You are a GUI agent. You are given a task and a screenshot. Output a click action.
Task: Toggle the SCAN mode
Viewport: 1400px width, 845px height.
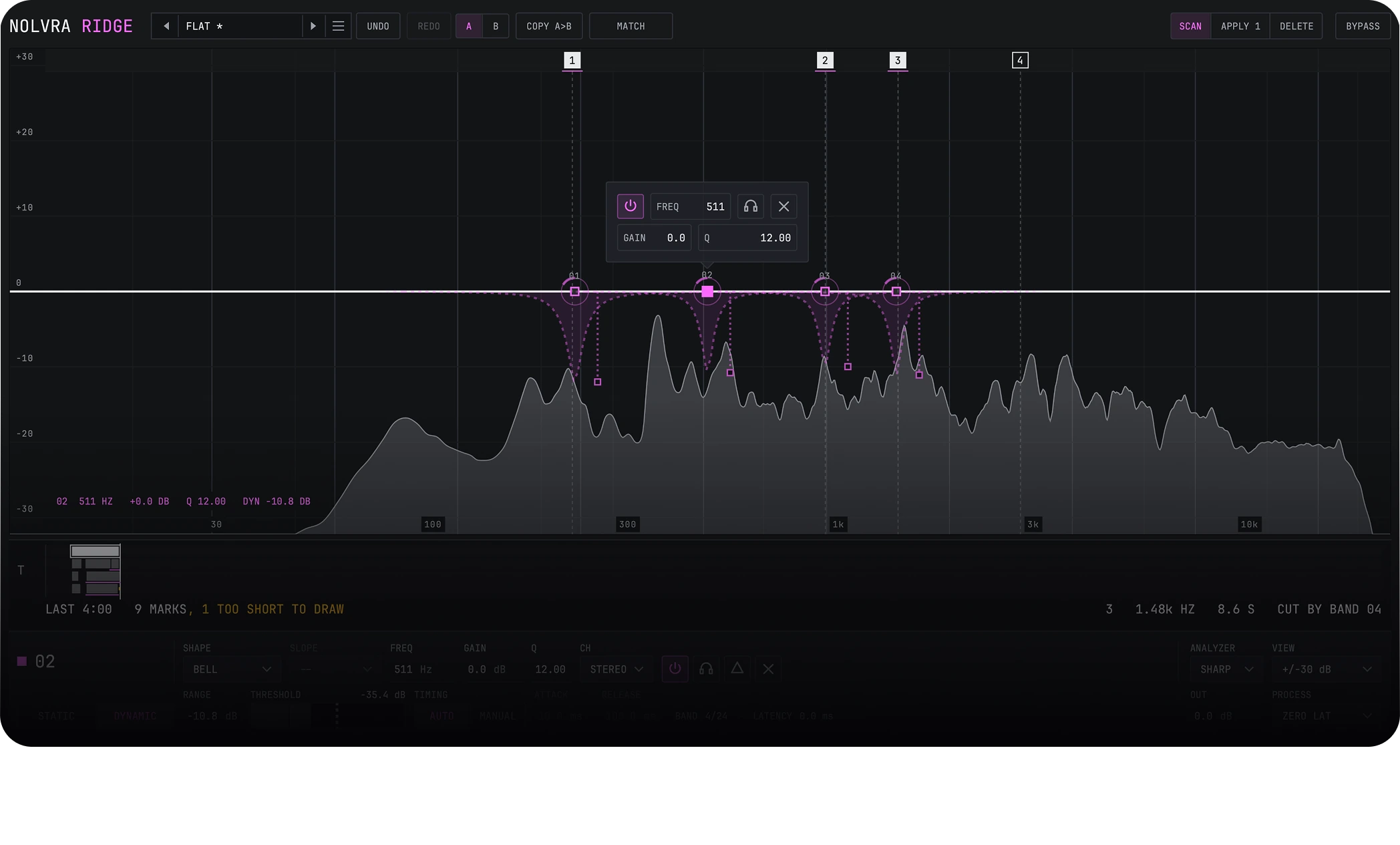1190,26
